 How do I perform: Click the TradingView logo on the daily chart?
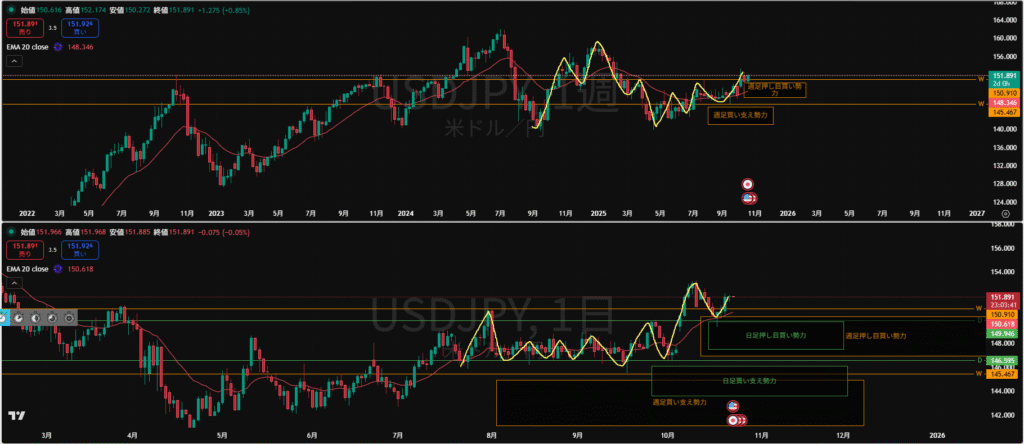click(16, 417)
